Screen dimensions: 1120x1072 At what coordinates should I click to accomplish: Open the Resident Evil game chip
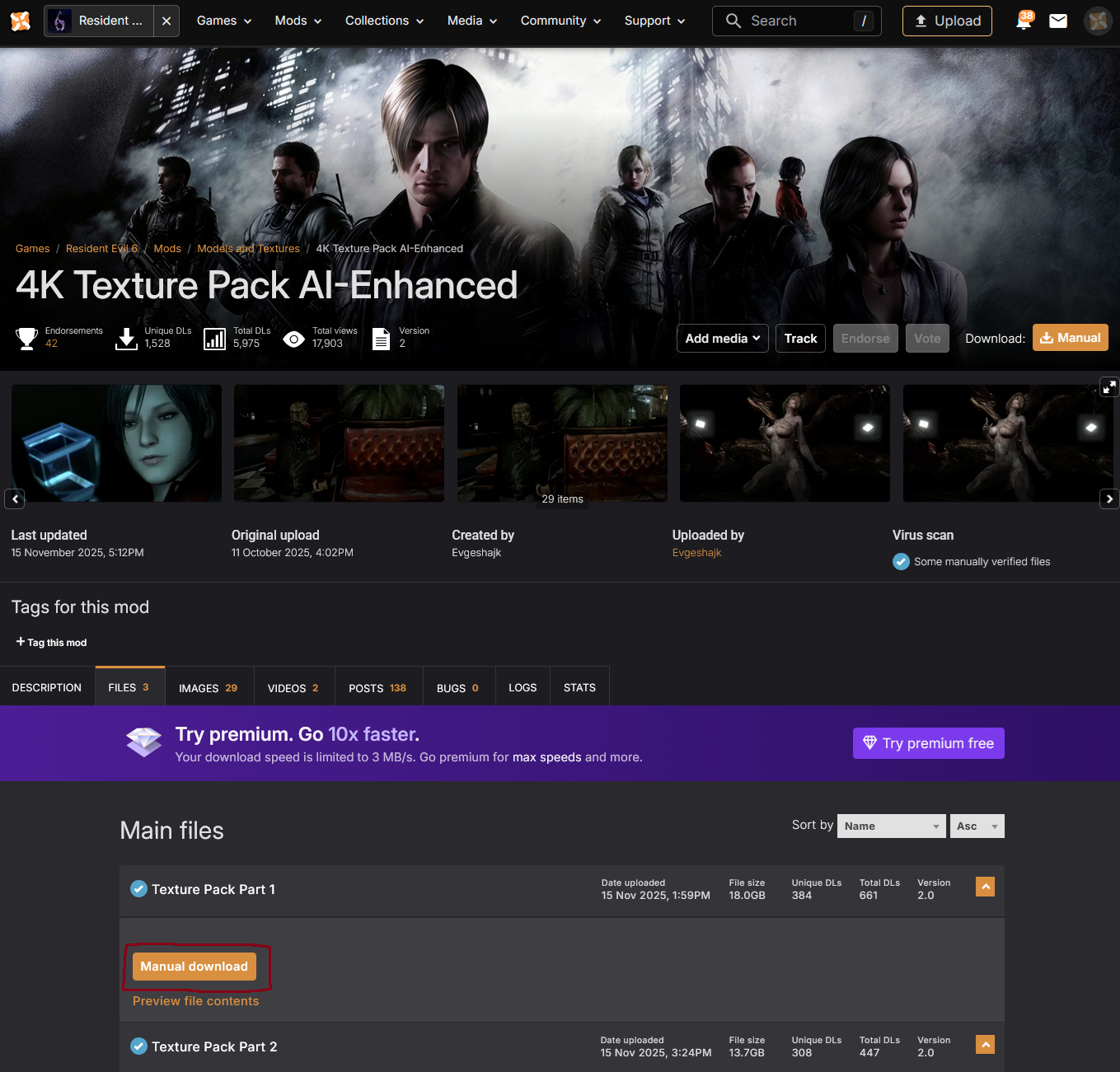point(99,21)
